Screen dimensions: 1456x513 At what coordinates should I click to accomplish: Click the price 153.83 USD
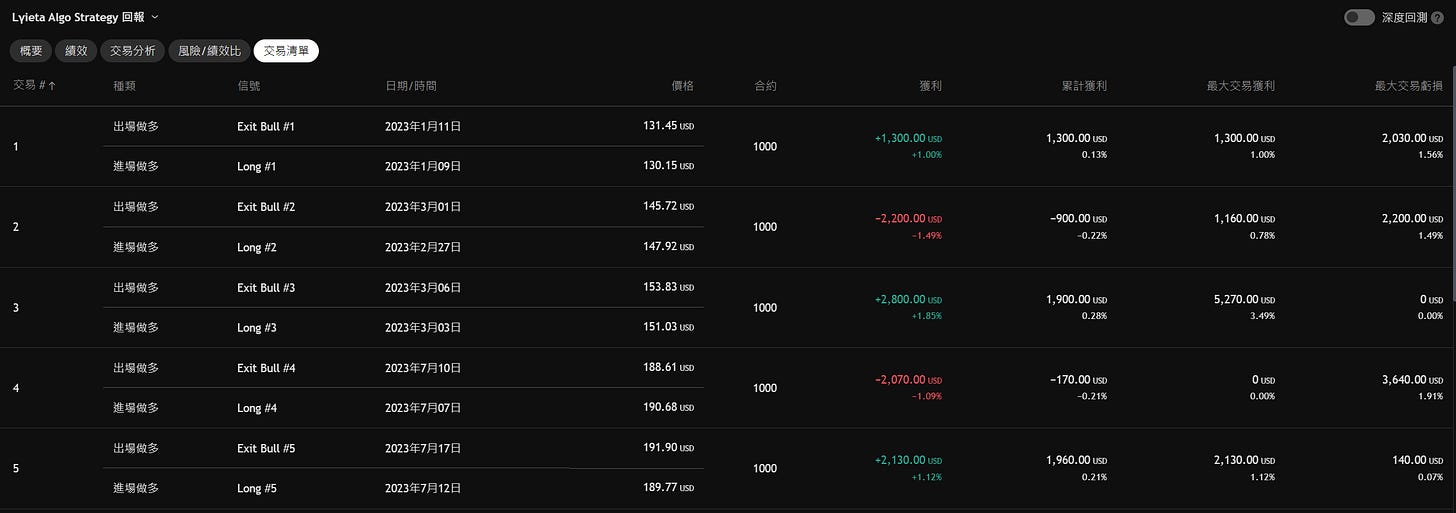[668, 287]
